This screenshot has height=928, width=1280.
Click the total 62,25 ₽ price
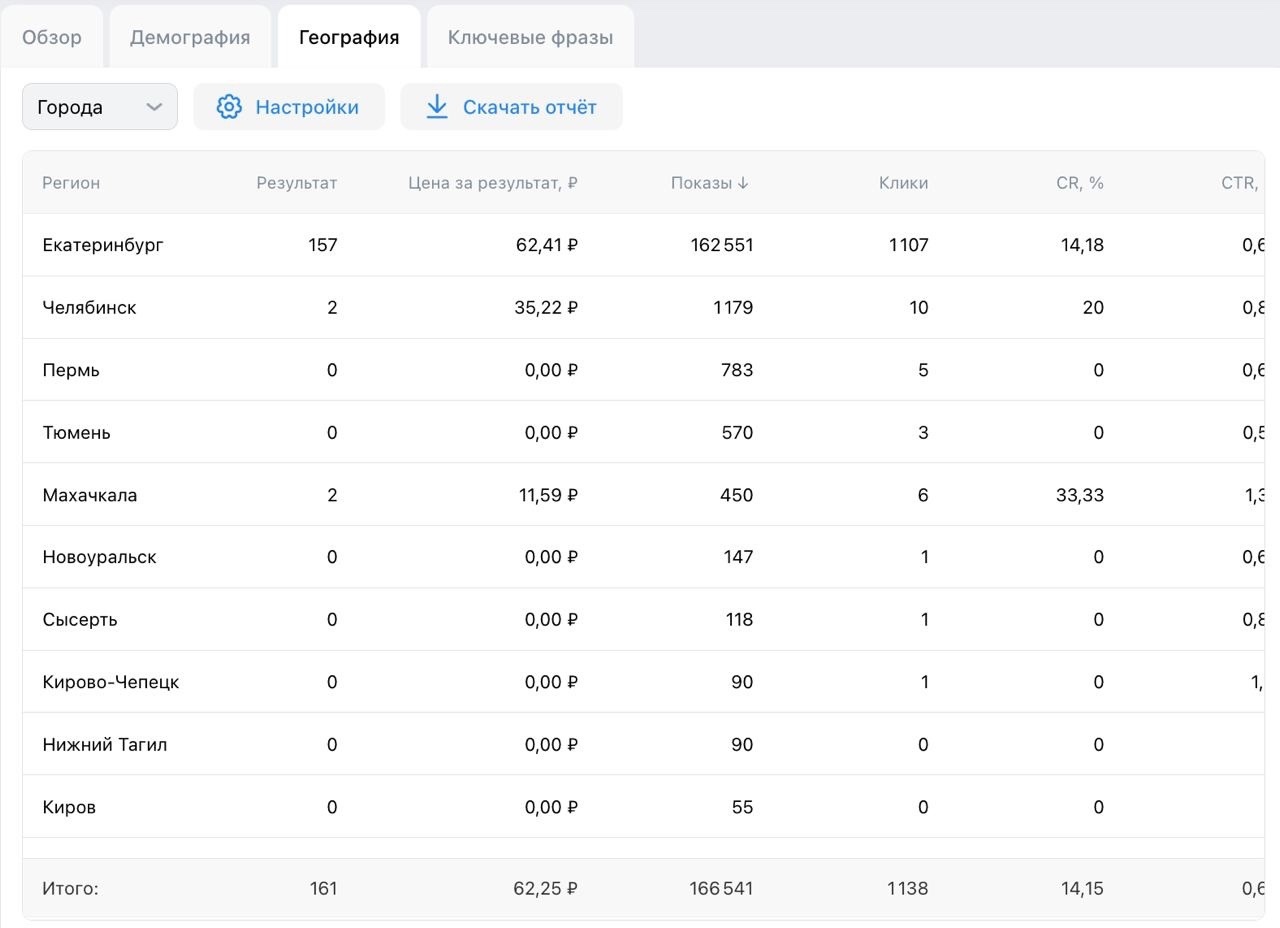click(547, 888)
